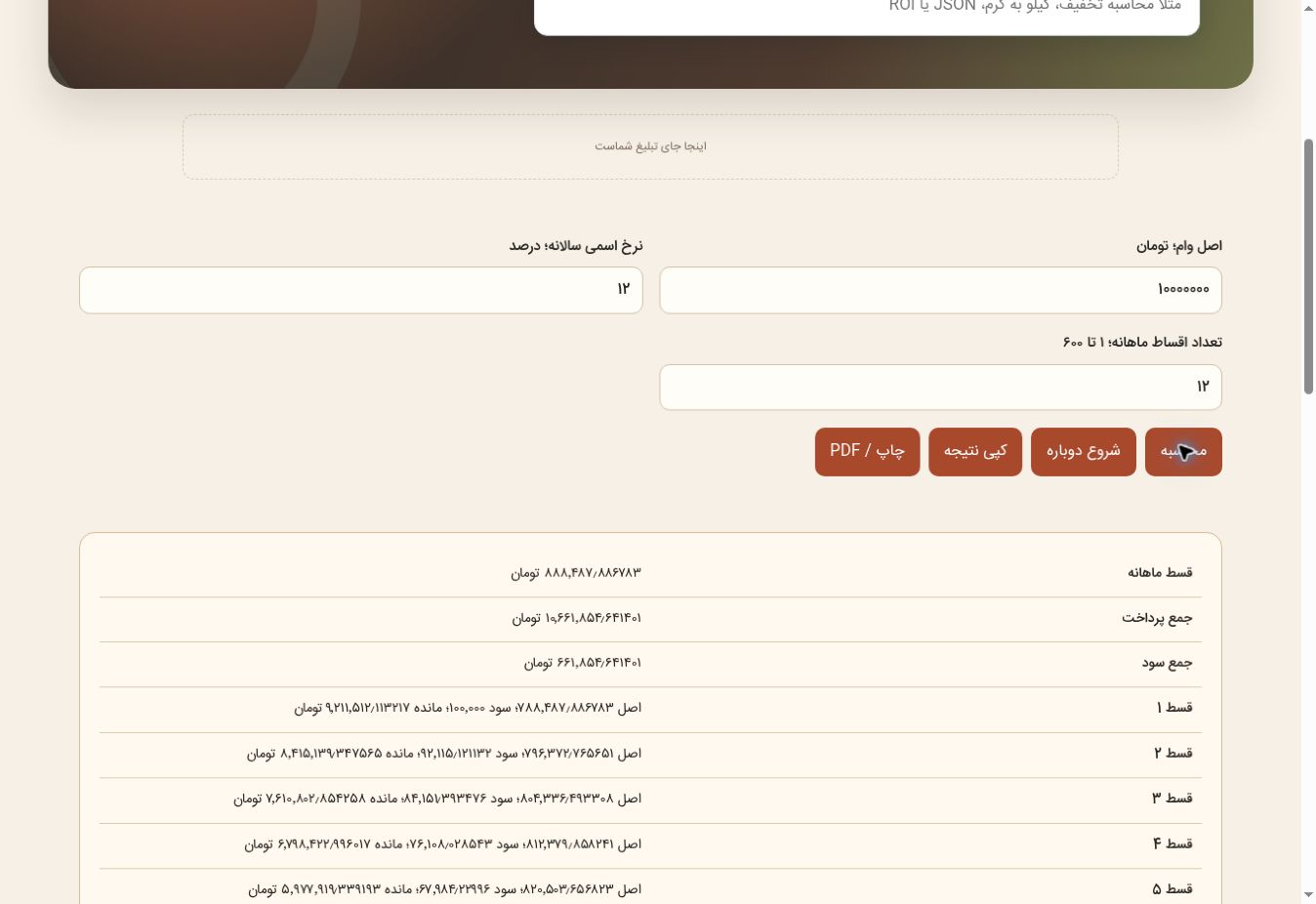Click the اصل وام؛ تومان field label

click(1179, 246)
